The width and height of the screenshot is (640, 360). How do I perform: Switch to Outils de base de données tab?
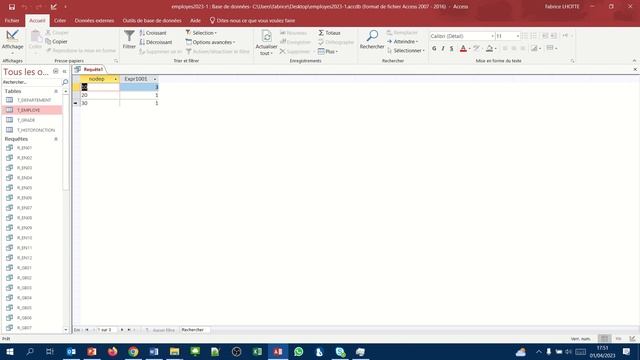[152, 20]
